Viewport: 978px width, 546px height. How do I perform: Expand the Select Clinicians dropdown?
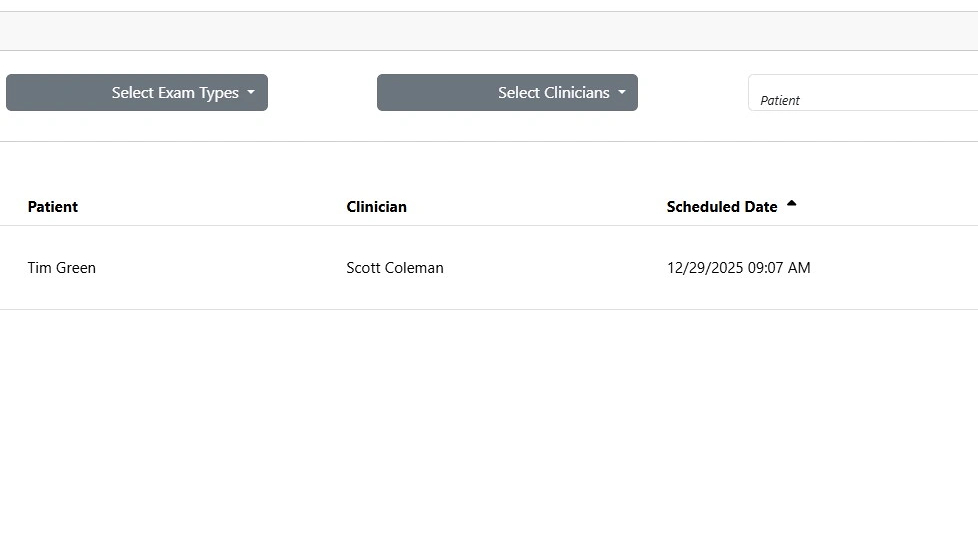[x=507, y=93]
